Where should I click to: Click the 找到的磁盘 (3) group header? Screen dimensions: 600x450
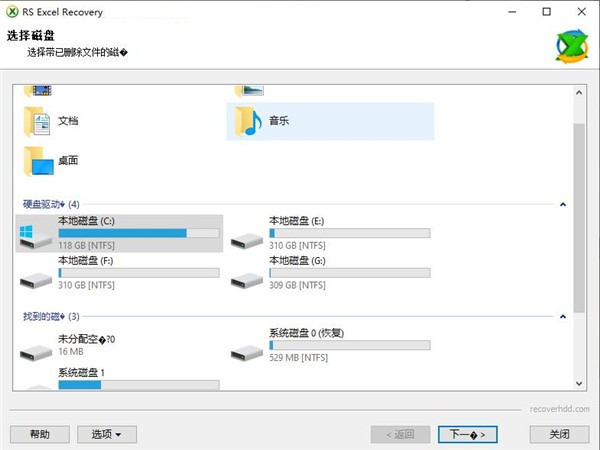[51, 316]
